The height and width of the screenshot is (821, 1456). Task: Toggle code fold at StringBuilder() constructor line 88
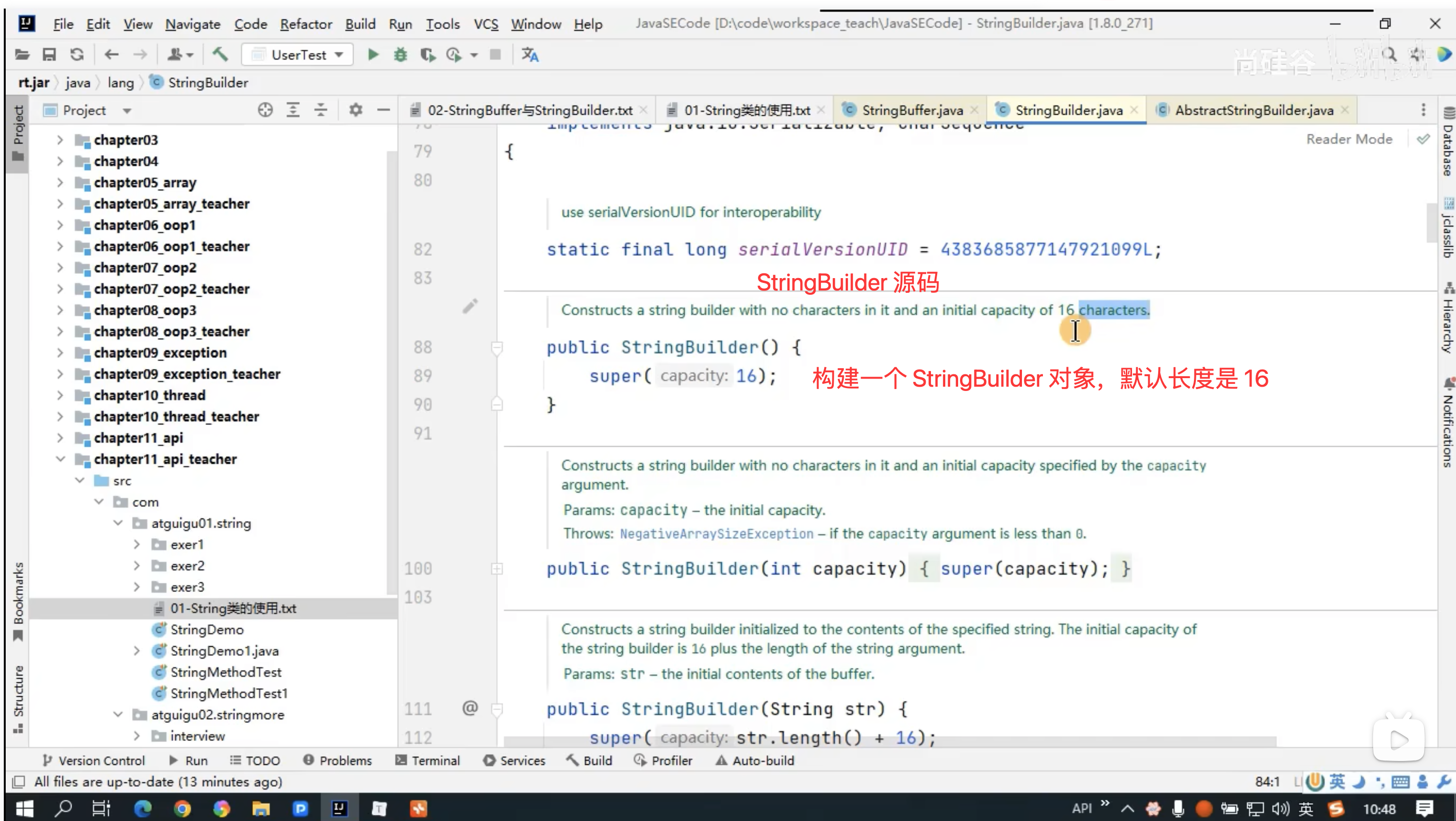[497, 348]
